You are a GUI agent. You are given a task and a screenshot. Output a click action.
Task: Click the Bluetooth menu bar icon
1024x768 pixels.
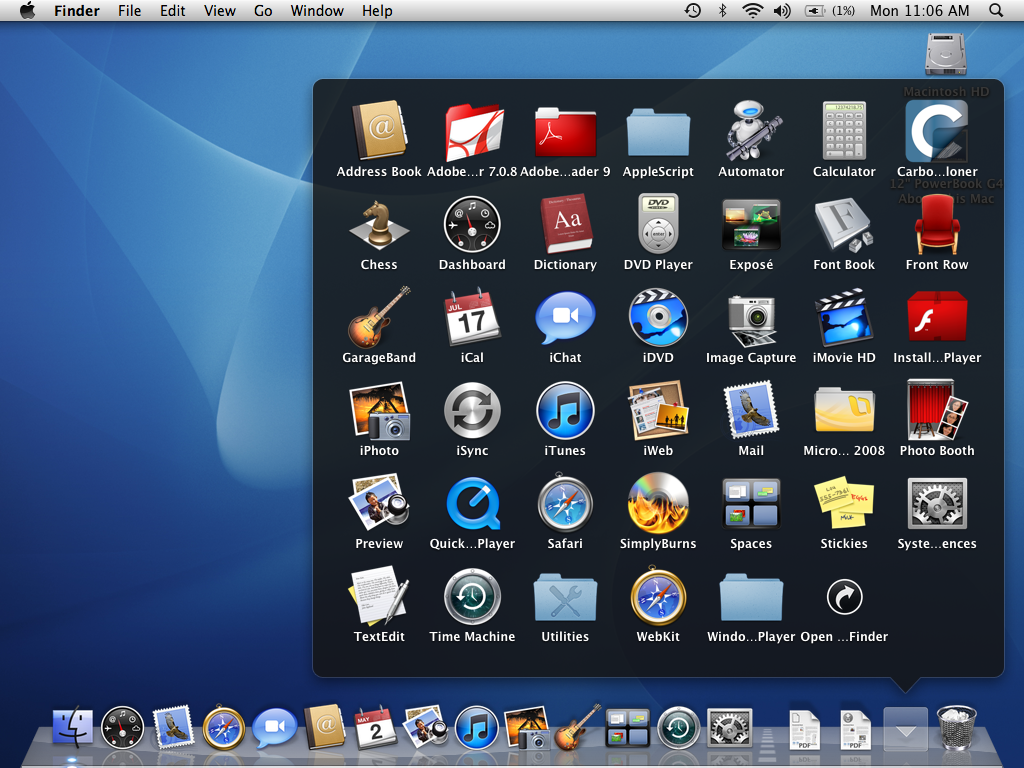tap(722, 10)
